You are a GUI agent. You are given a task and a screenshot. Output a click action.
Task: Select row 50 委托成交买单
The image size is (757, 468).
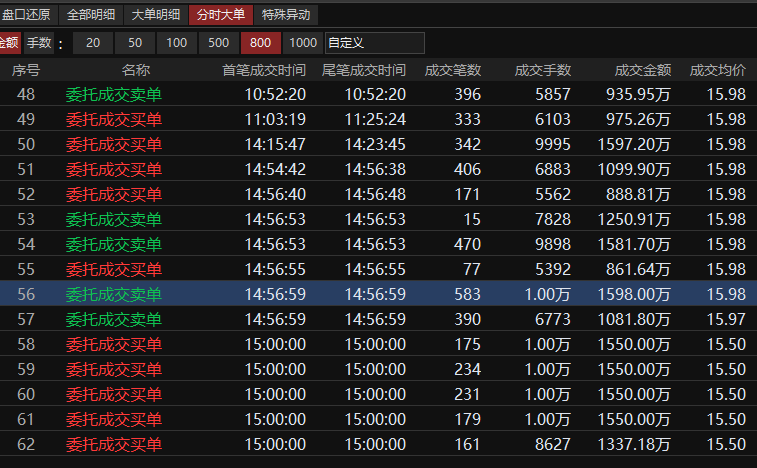pyautogui.click(x=378, y=144)
